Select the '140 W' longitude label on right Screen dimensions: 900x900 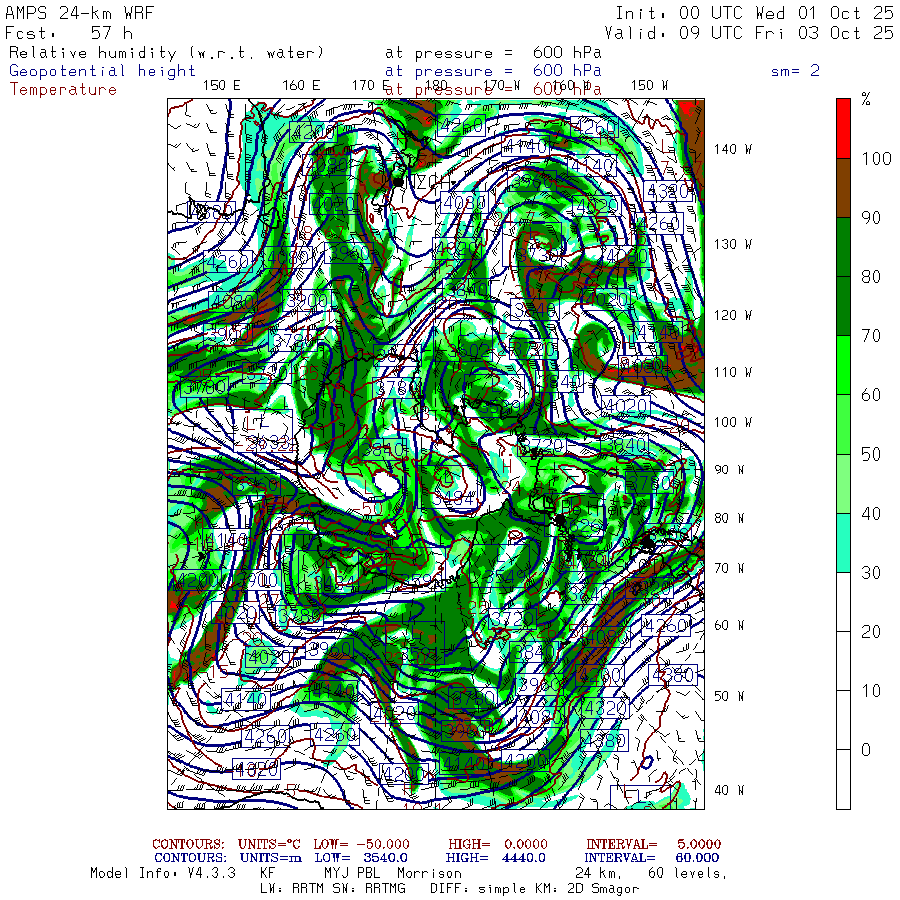click(x=732, y=149)
